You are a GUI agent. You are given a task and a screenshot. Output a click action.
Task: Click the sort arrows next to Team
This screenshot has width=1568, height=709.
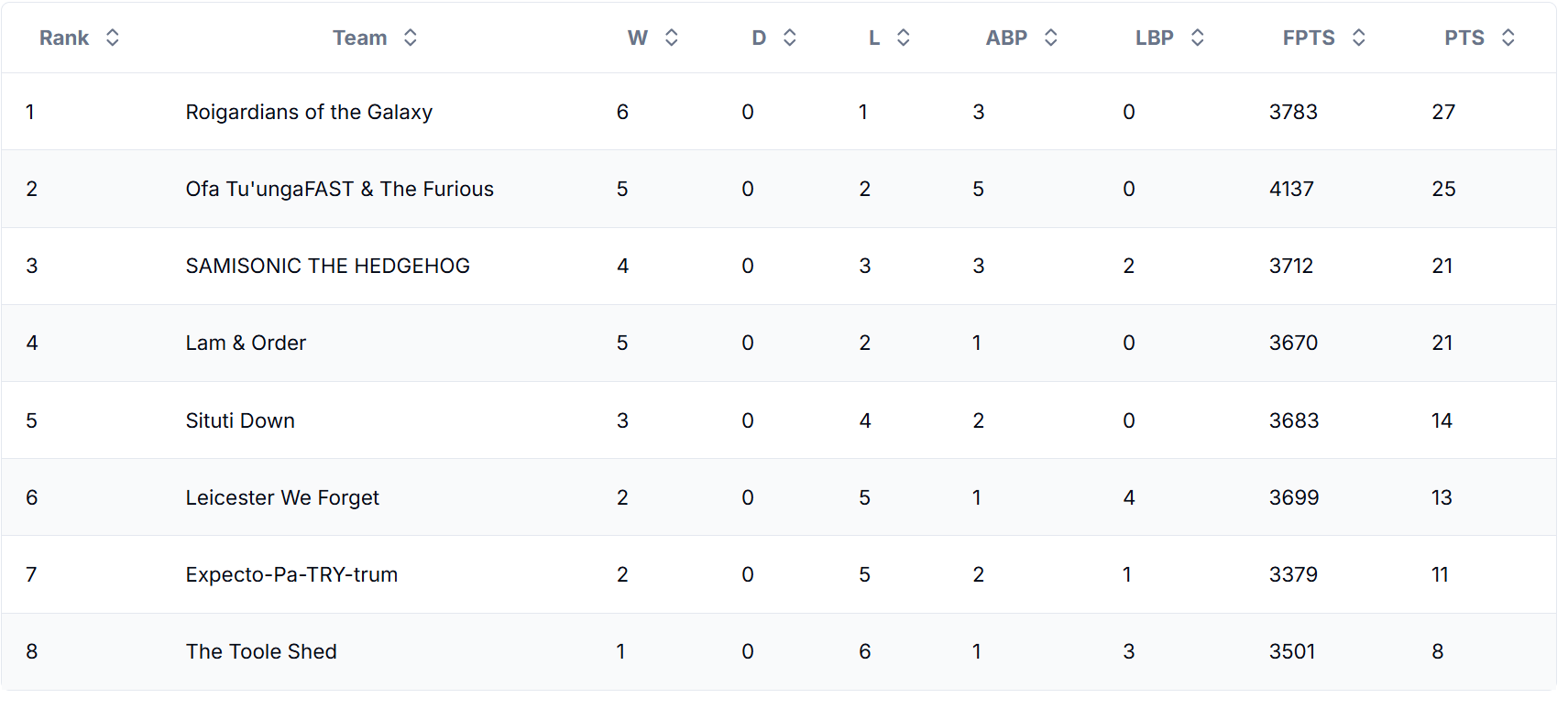tap(411, 38)
